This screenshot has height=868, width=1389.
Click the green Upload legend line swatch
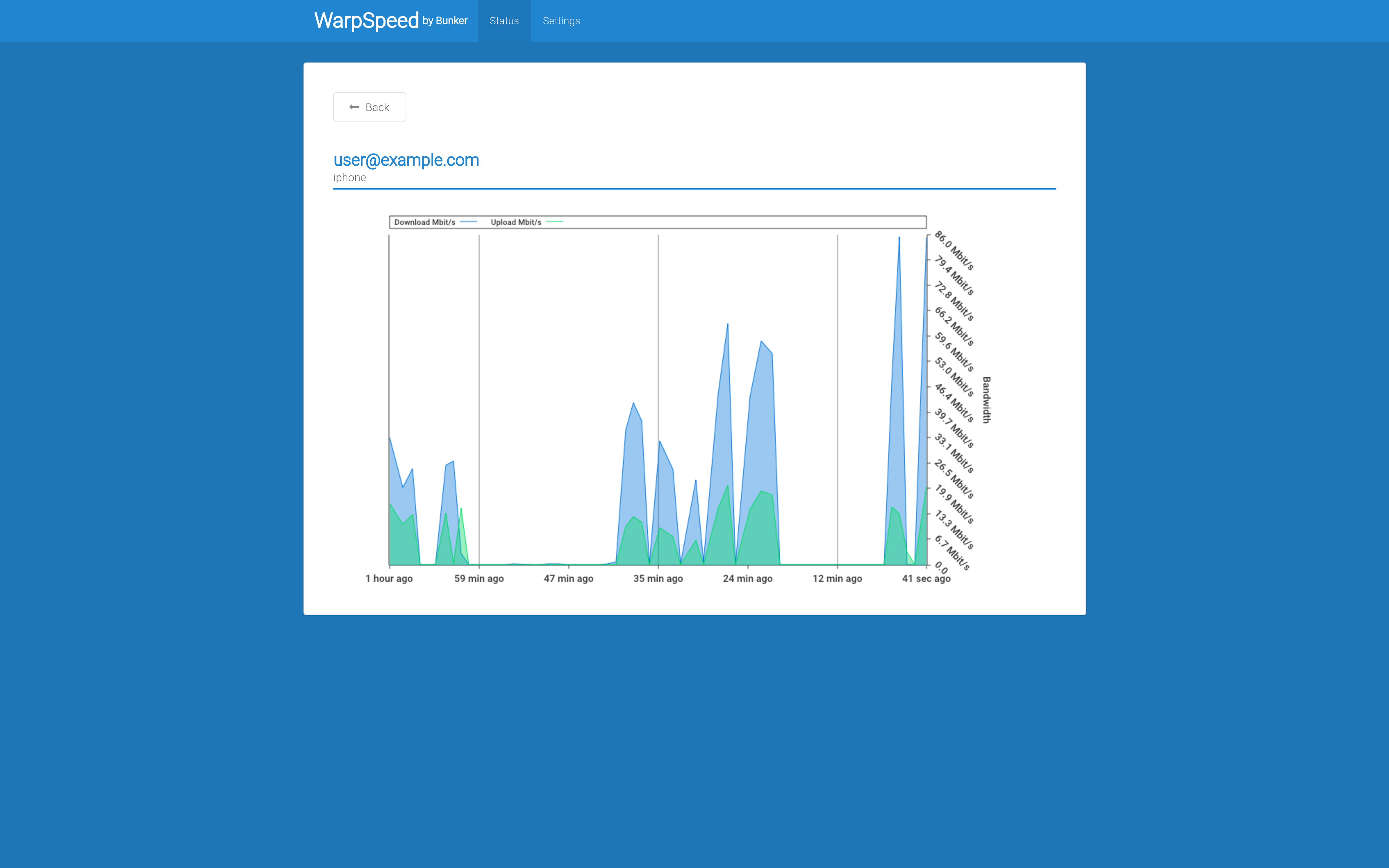[555, 222]
